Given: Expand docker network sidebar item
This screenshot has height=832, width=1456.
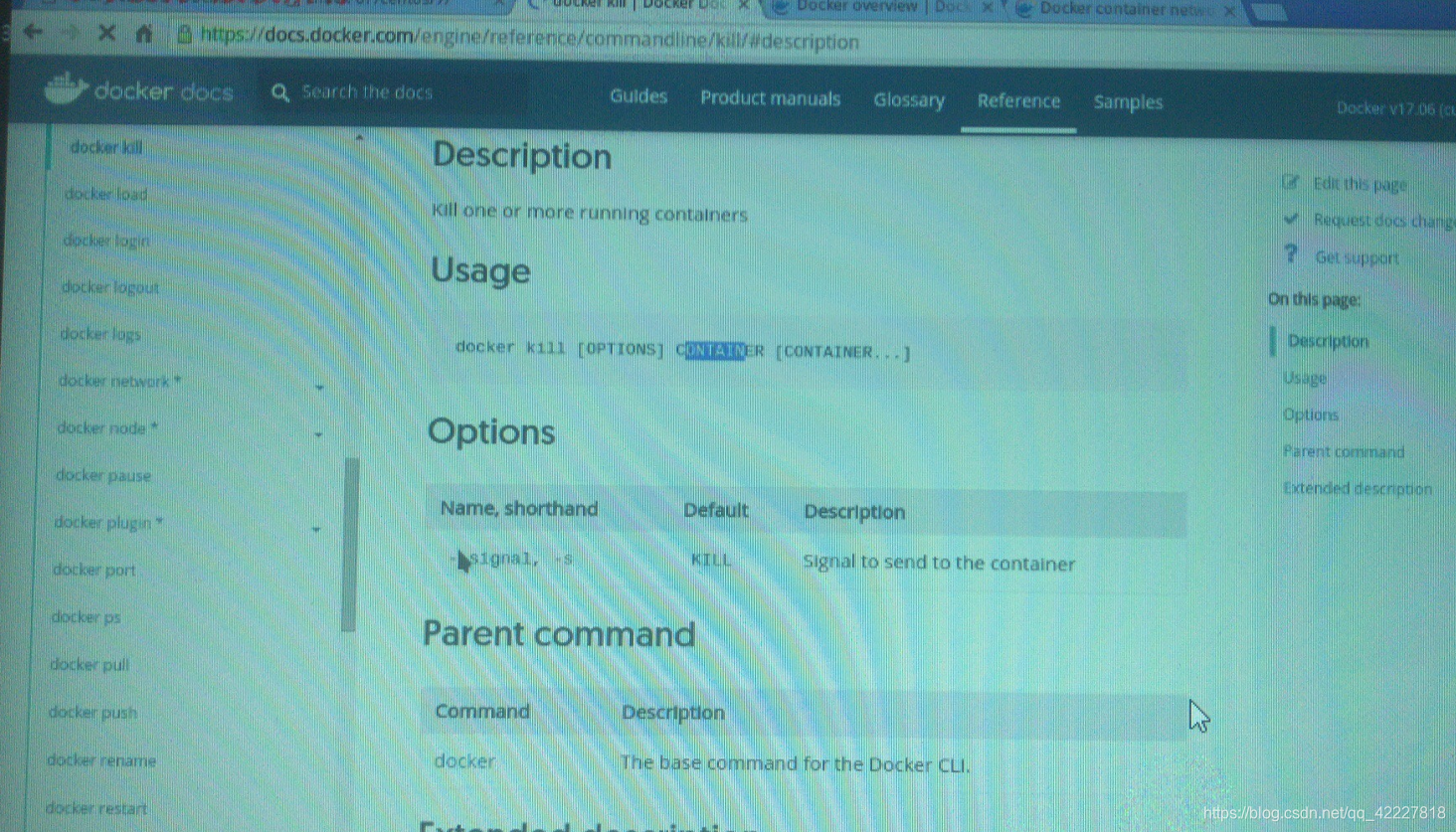Looking at the screenshot, I should point(319,387).
